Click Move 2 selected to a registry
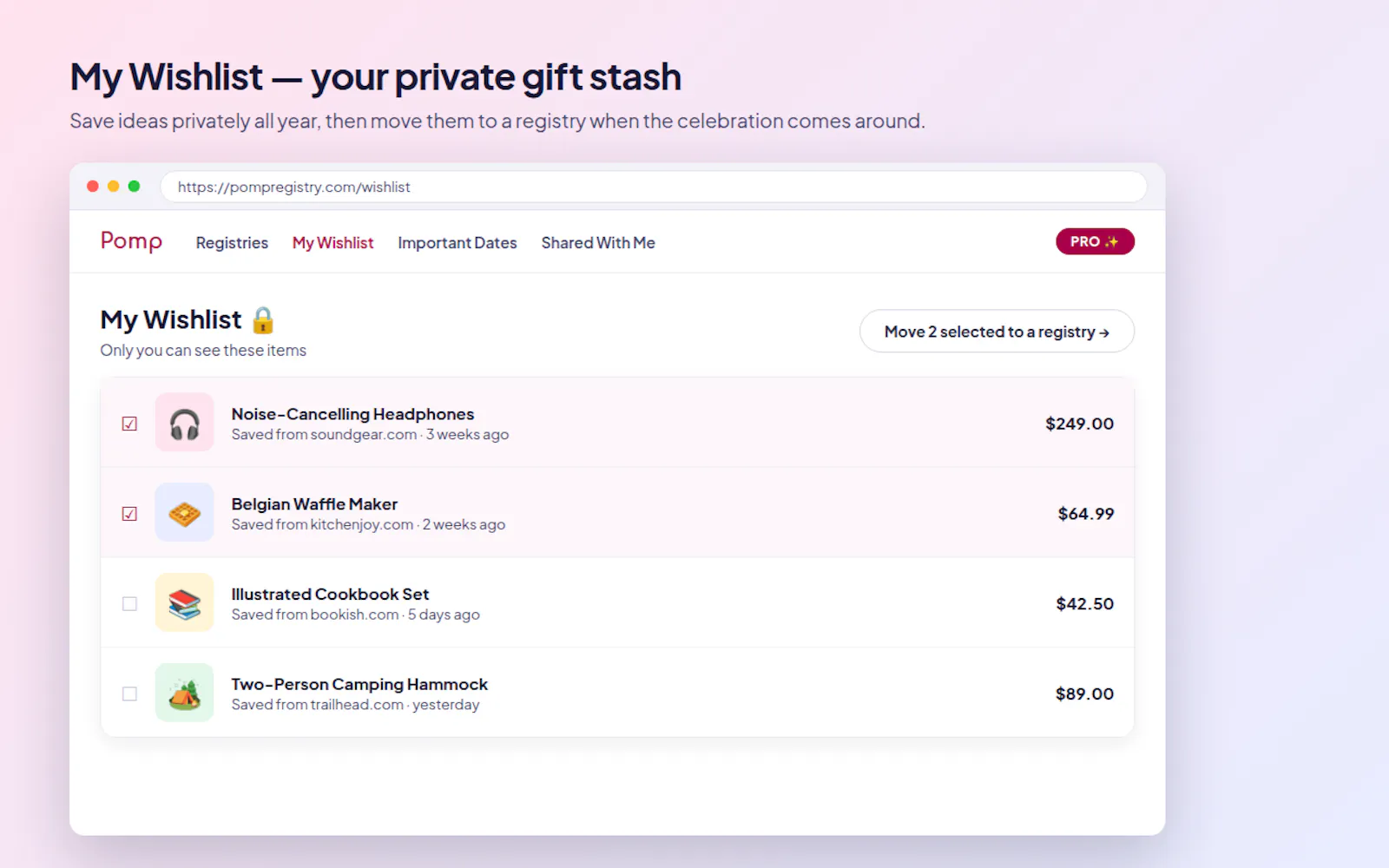The height and width of the screenshot is (868, 1389). tap(997, 332)
